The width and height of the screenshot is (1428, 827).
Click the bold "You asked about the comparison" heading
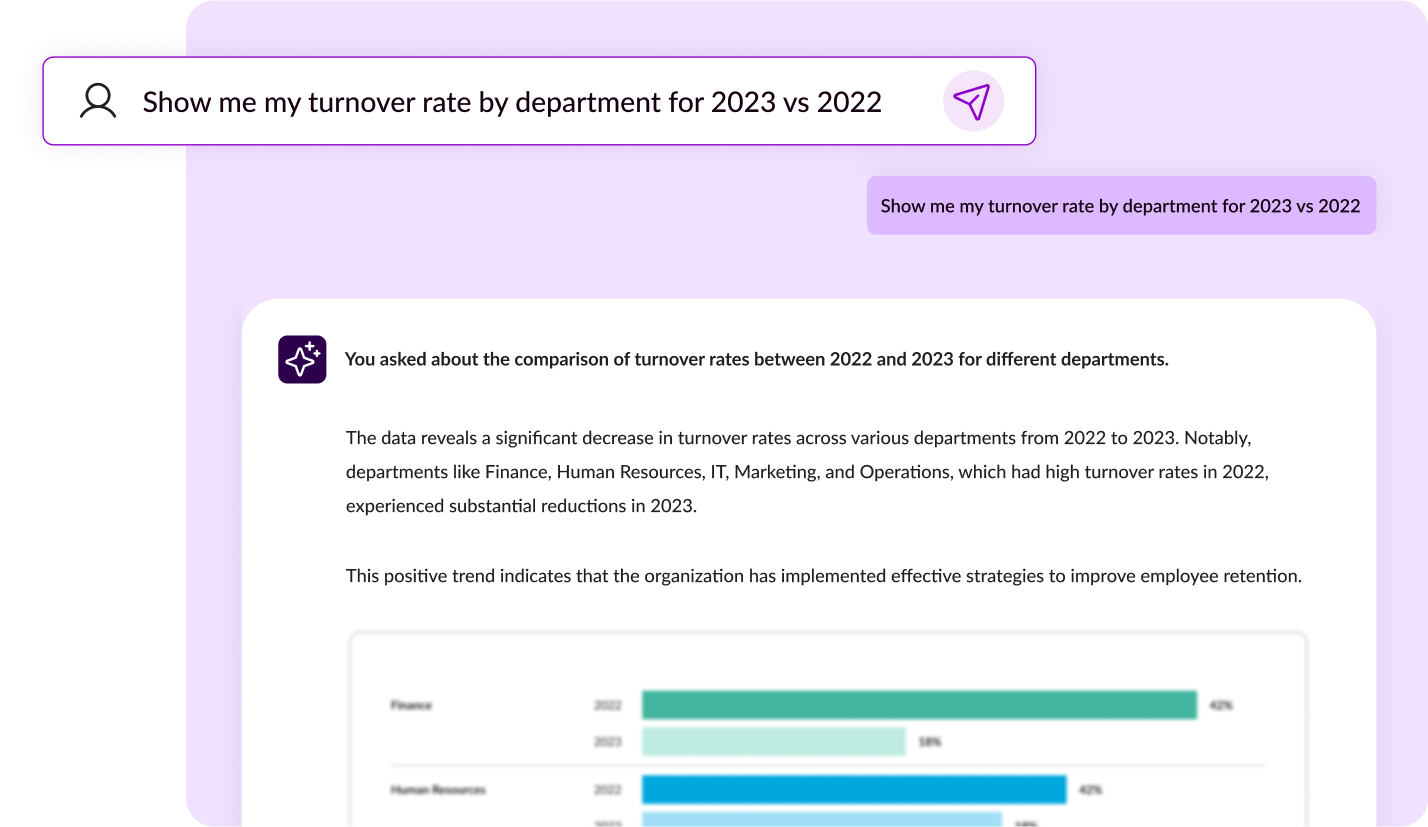point(756,360)
